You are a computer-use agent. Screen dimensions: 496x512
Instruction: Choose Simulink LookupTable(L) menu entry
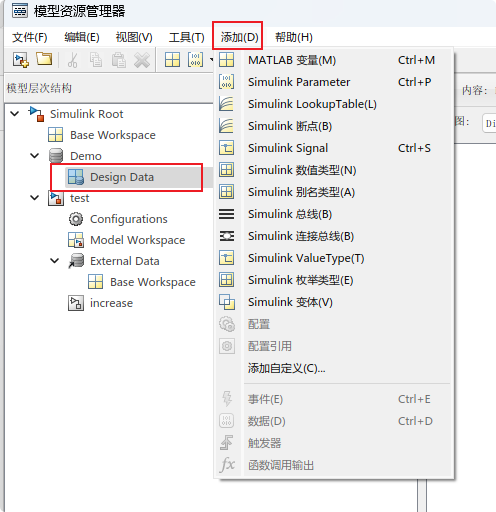(x=333, y=104)
